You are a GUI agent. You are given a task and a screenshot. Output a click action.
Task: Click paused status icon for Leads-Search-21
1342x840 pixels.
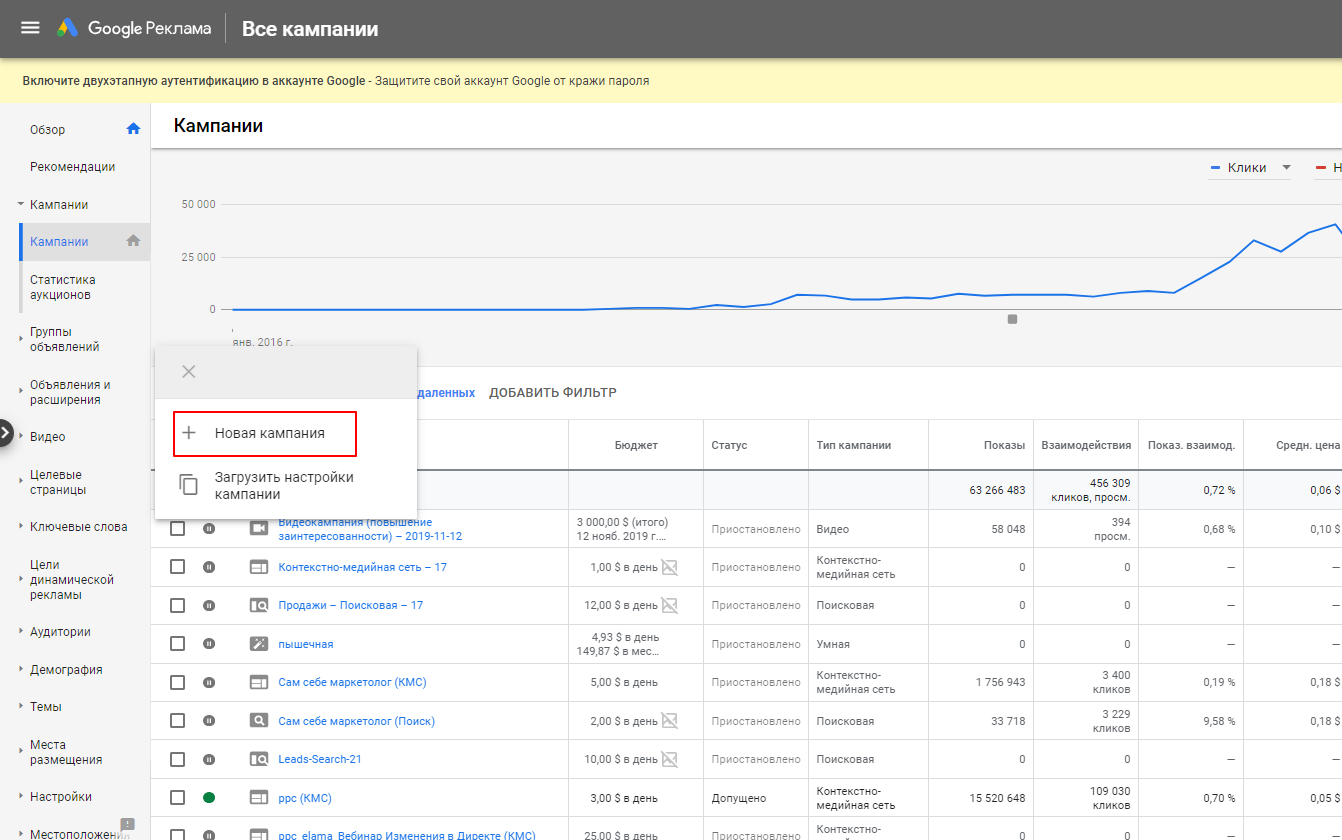[209, 759]
